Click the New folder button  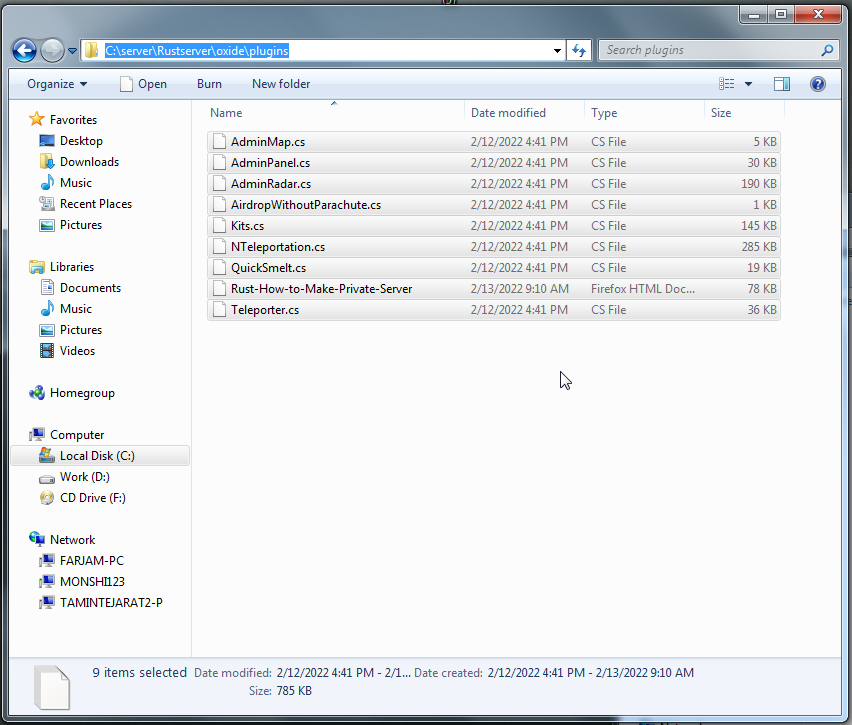click(281, 84)
